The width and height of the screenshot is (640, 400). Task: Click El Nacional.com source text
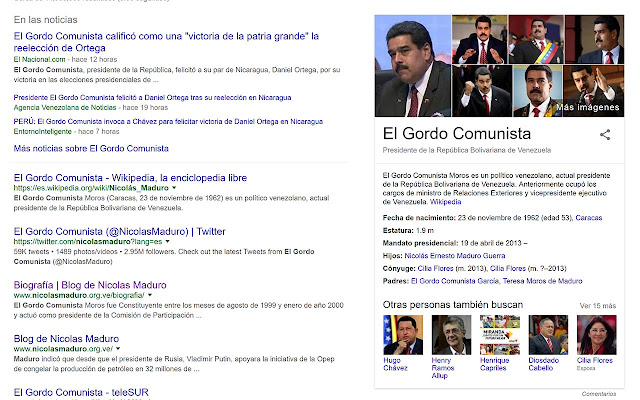click(x=39, y=60)
